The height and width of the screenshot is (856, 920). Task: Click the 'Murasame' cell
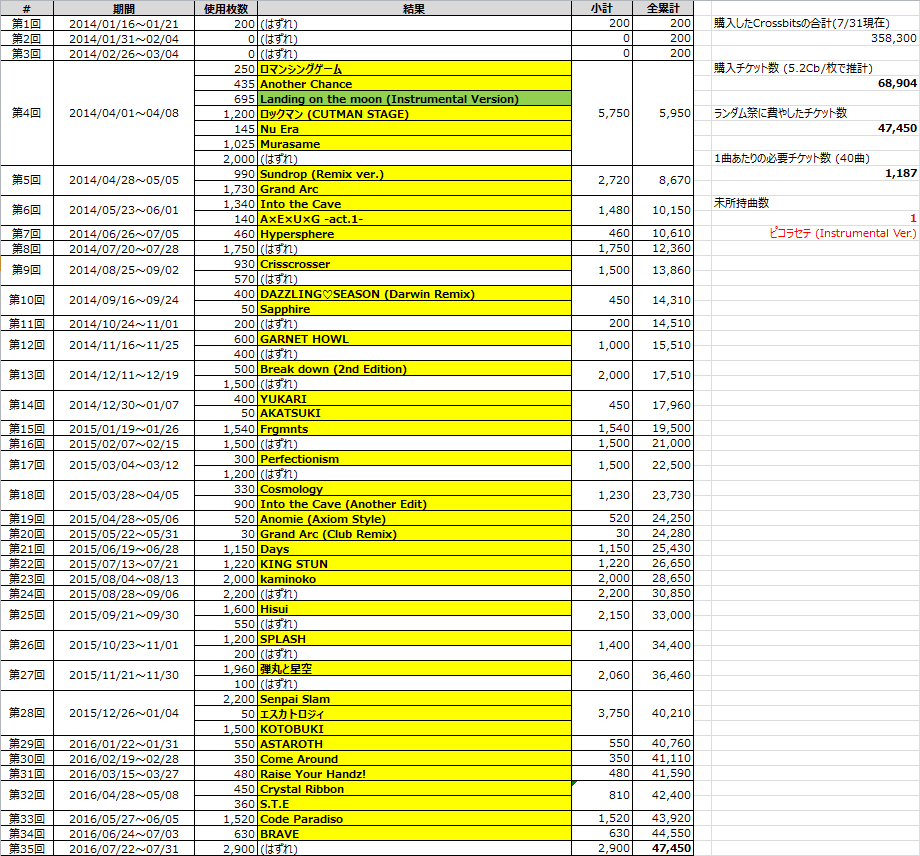tap(414, 144)
